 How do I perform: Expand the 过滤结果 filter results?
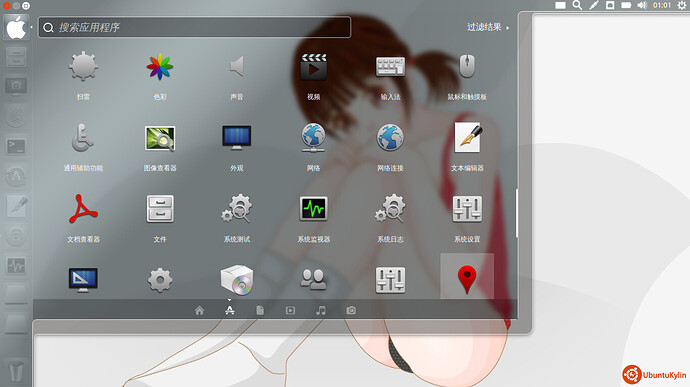[488, 27]
